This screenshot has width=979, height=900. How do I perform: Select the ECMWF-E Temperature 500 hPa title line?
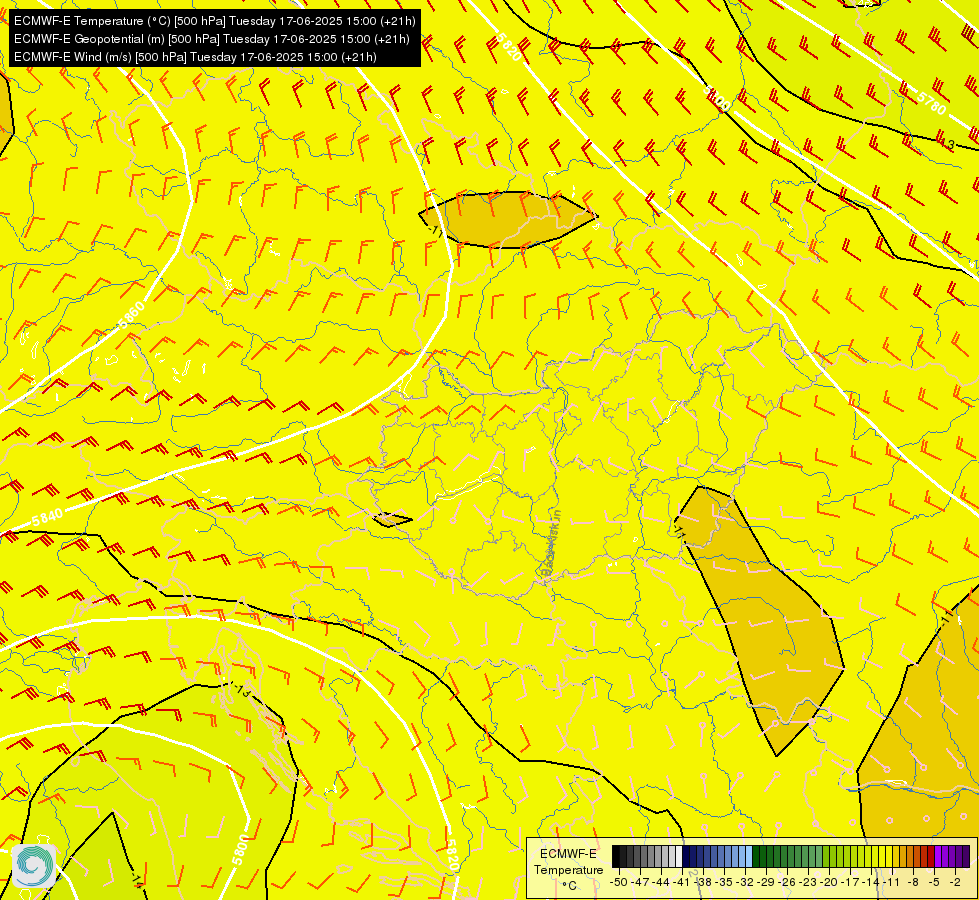pyautogui.click(x=214, y=21)
